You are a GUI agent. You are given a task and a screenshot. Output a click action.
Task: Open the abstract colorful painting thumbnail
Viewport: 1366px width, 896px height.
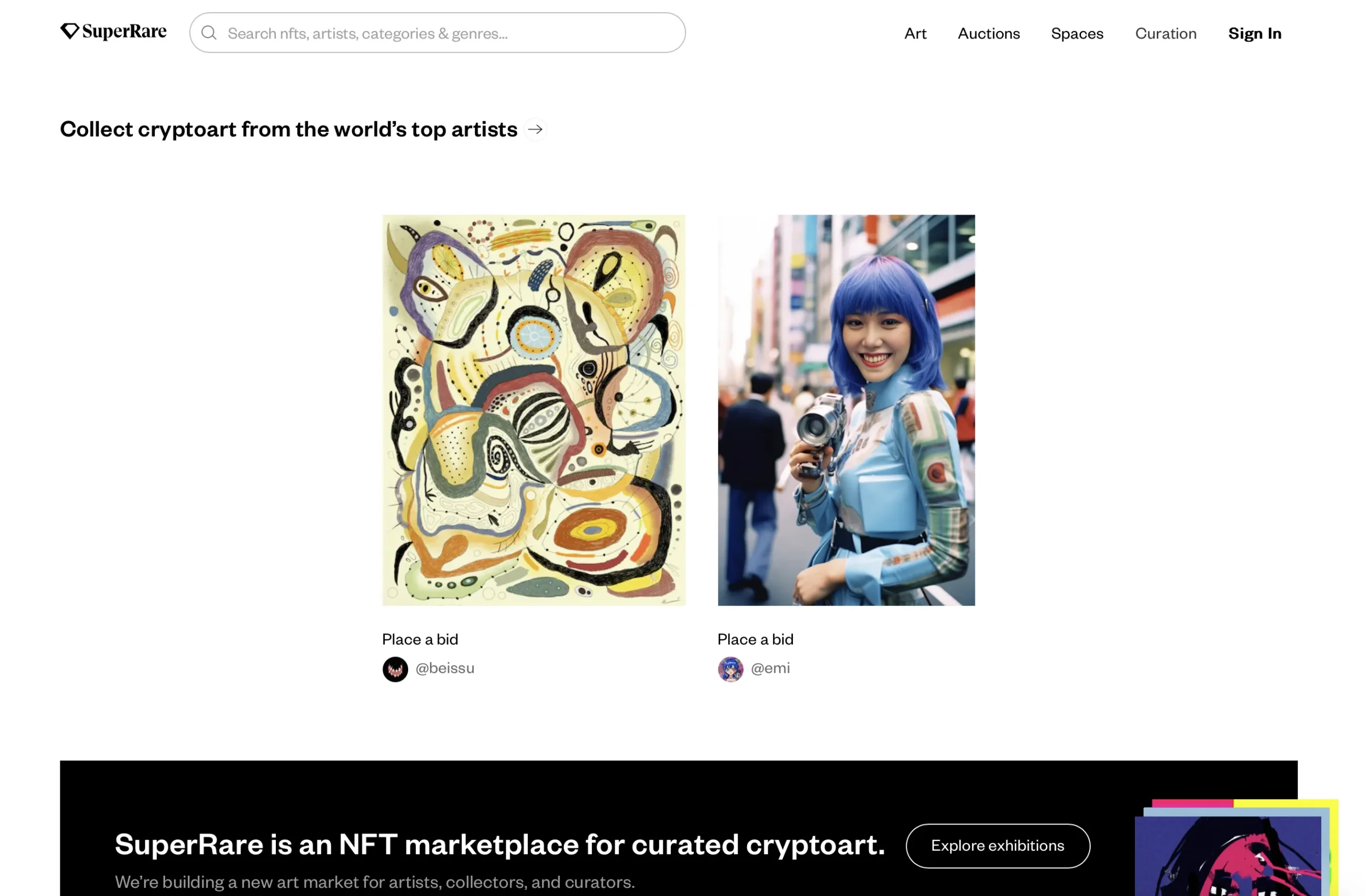tap(534, 410)
